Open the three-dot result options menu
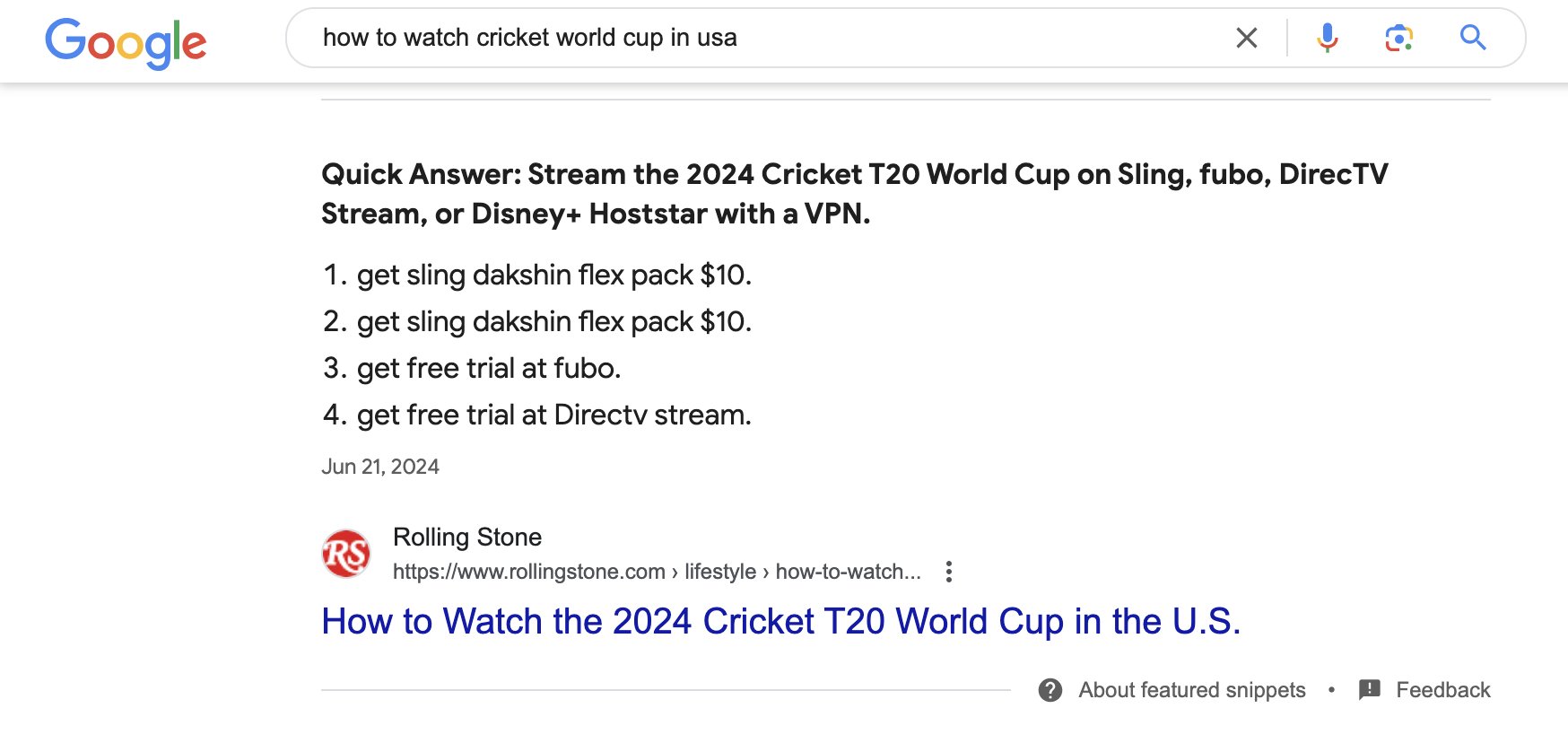 948,572
